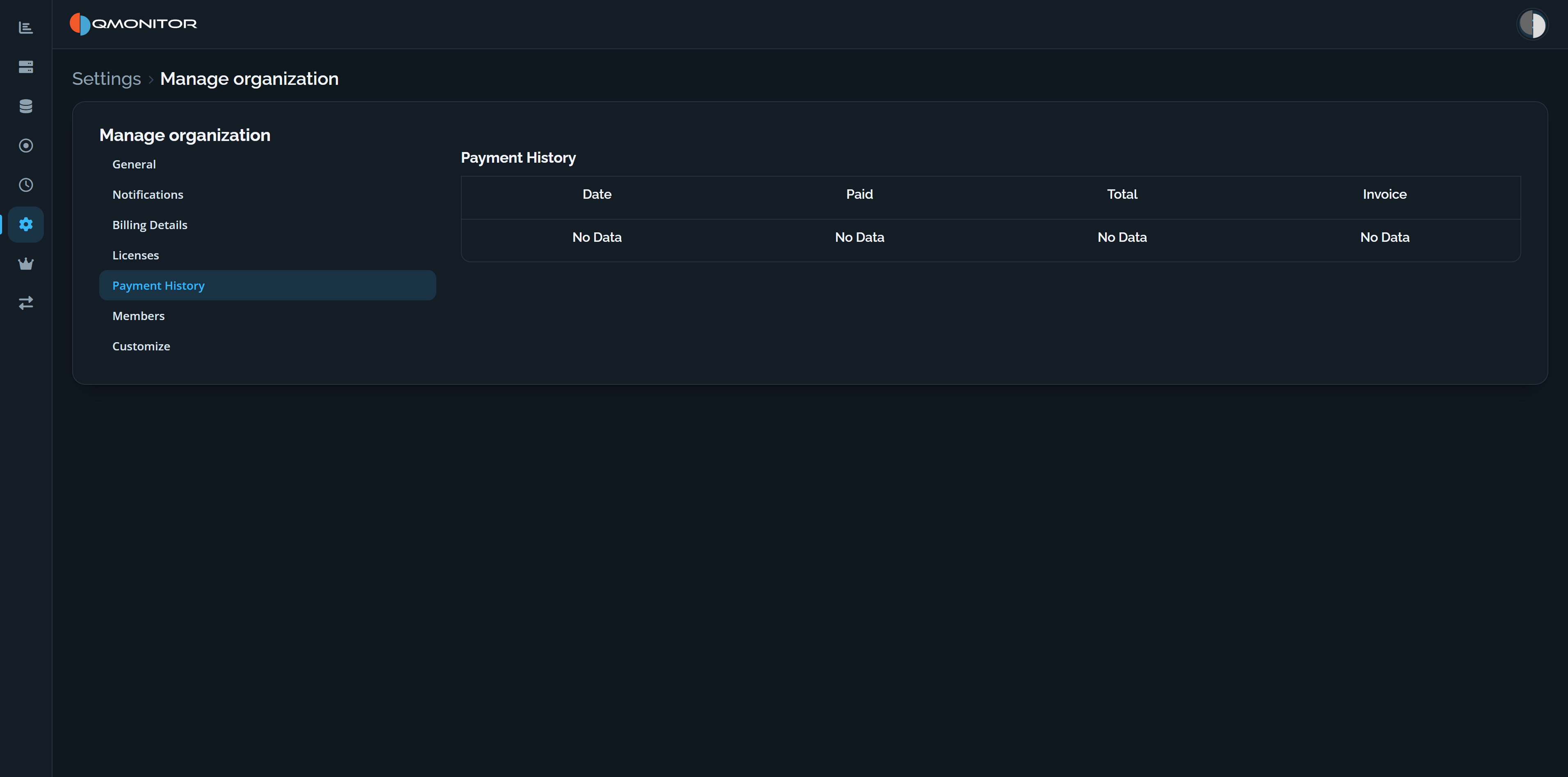1568x777 pixels.
Task: Open the clock history sidebar icon
Action: point(25,185)
